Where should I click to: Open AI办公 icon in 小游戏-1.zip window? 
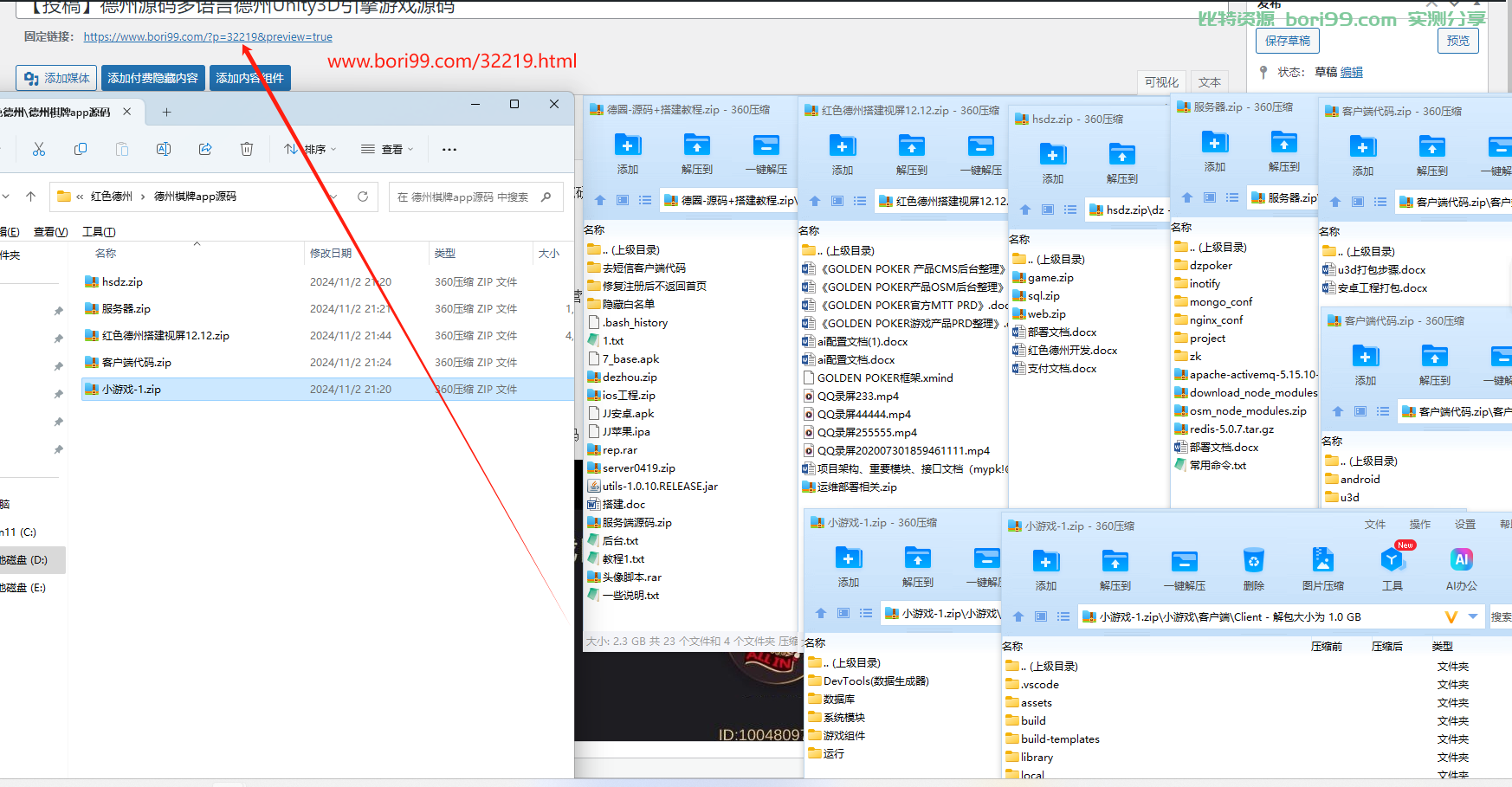(1462, 569)
